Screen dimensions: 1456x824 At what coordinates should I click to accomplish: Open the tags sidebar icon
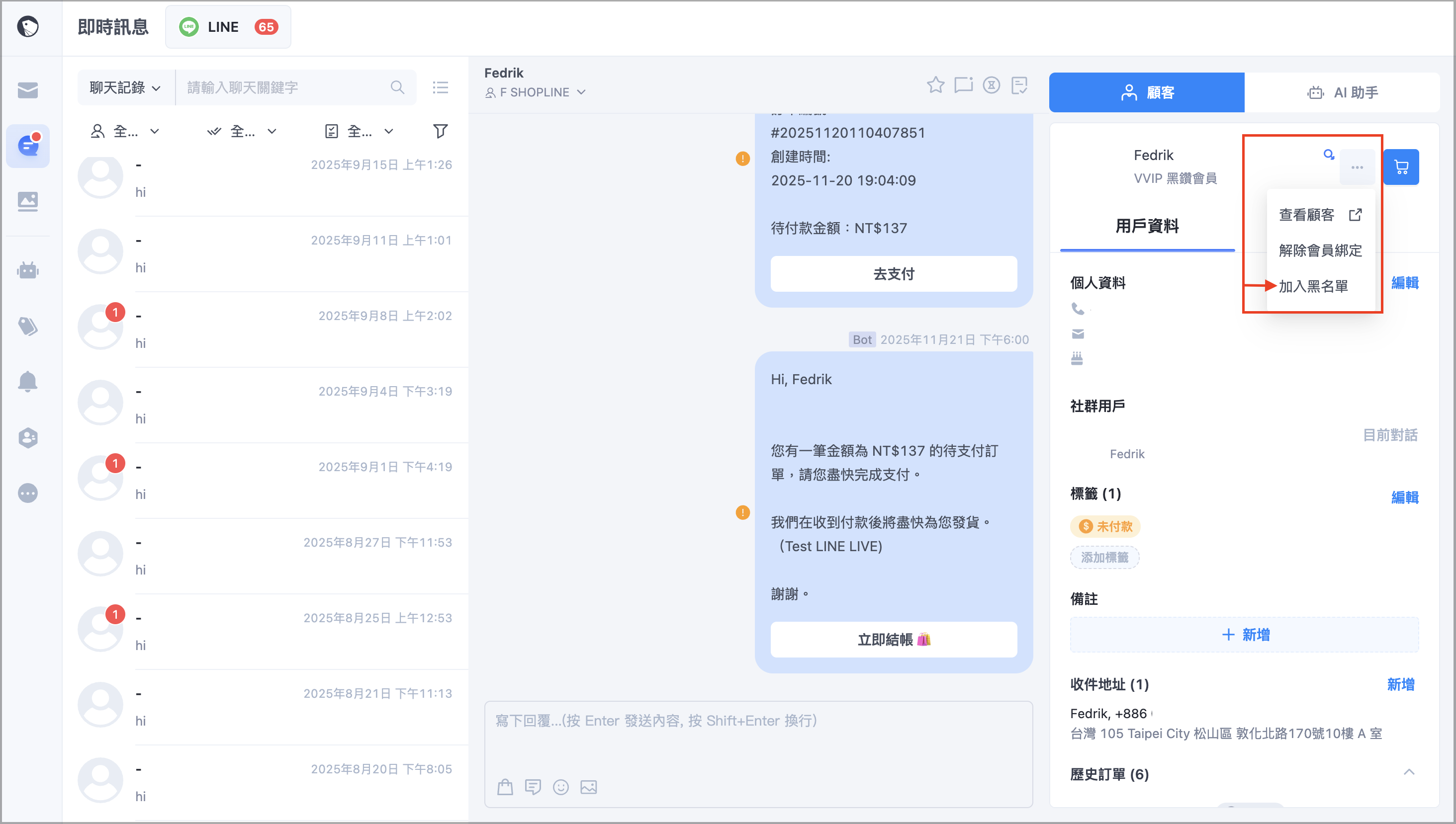(27, 326)
